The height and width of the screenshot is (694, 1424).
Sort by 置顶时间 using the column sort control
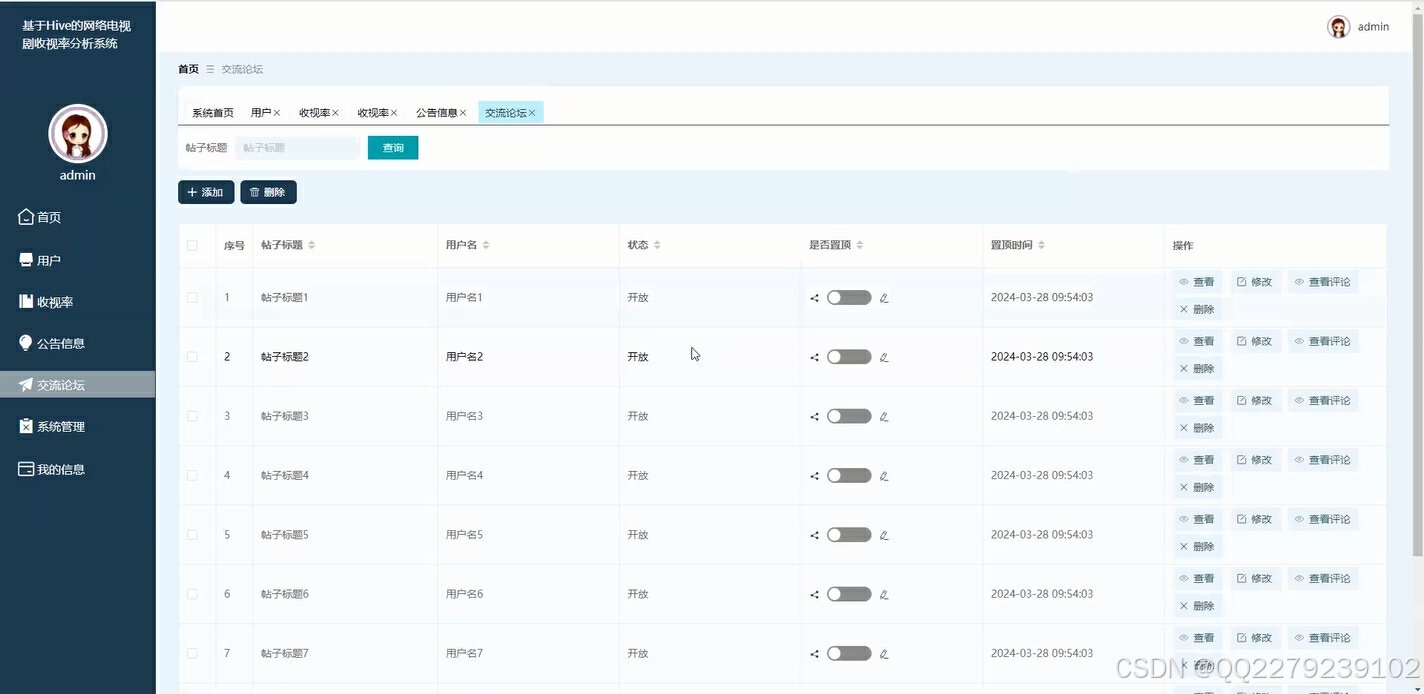pos(1041,244)
